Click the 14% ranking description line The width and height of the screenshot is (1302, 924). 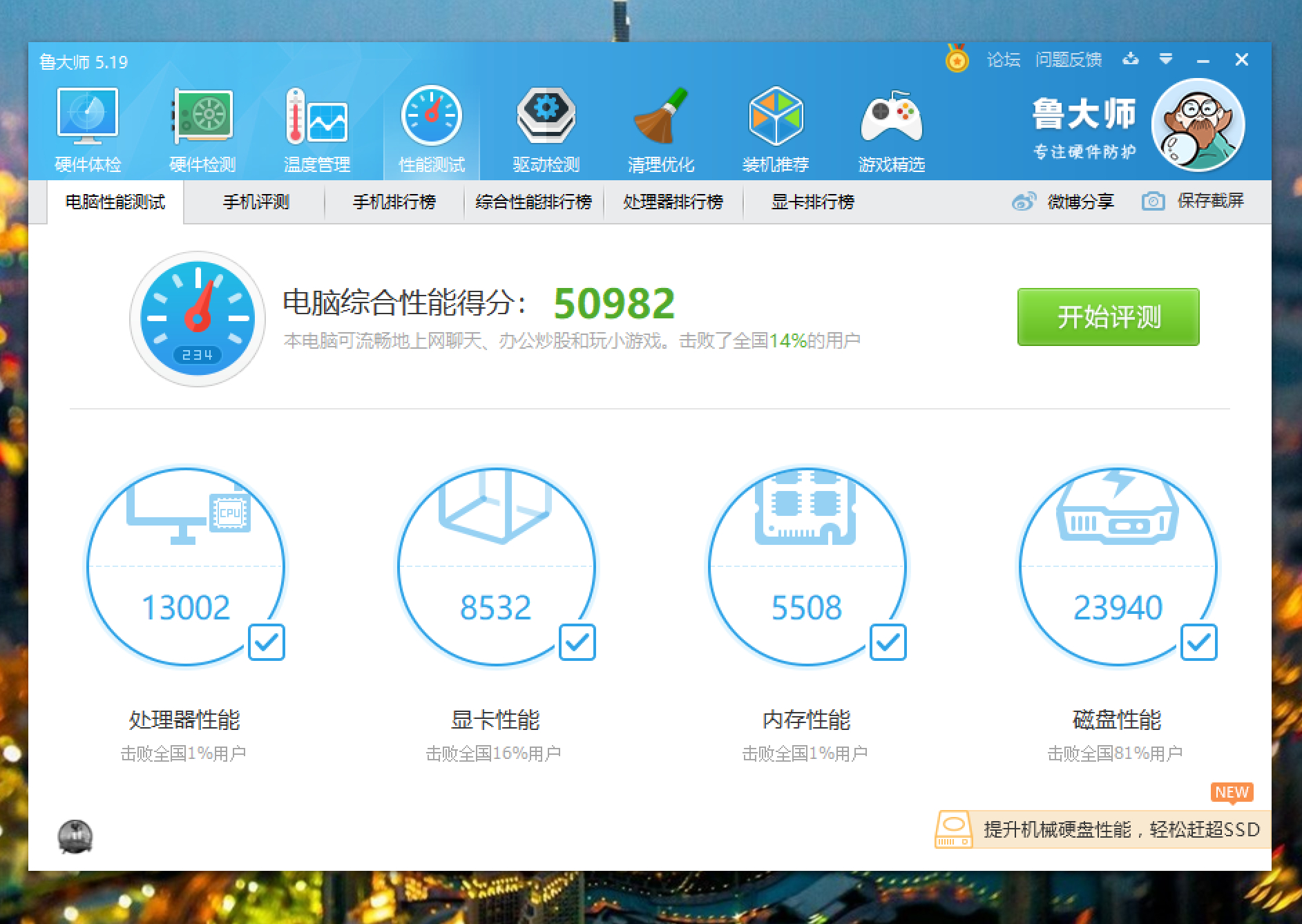572,340
